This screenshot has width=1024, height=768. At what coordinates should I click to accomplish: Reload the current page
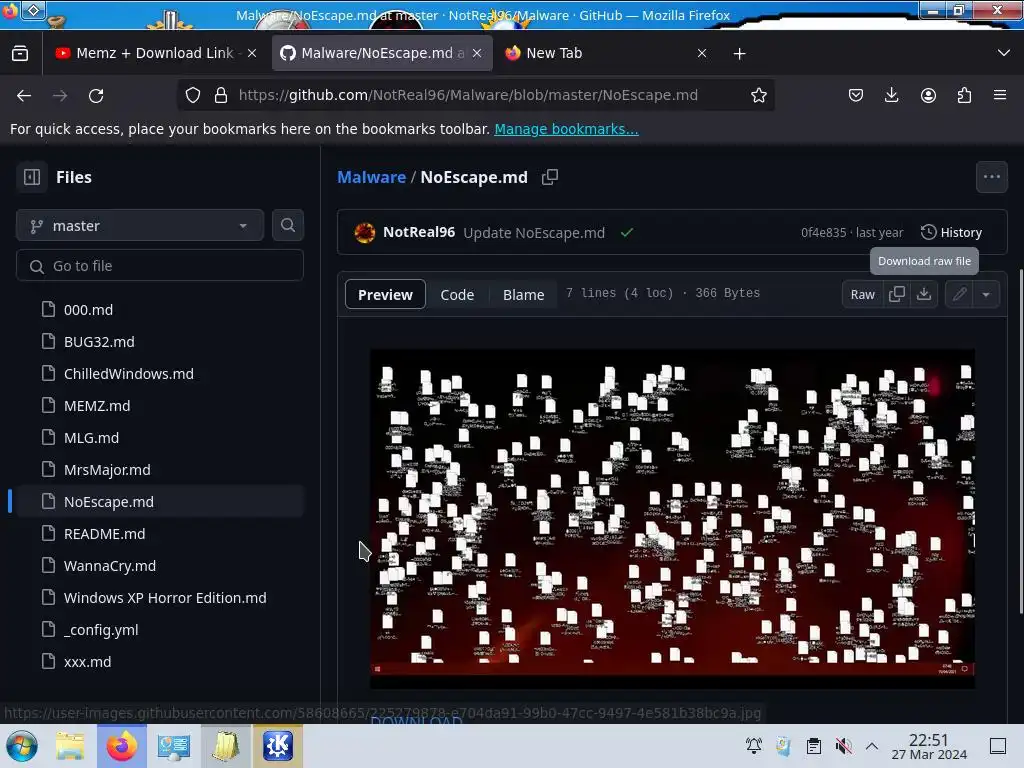(96, 95)
